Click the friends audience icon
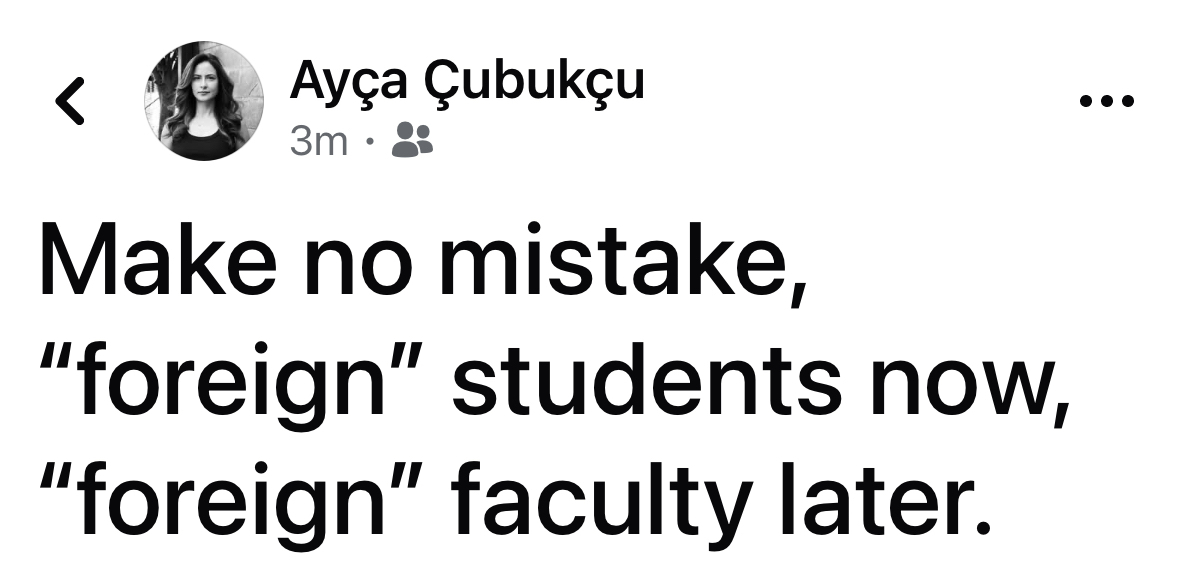 [412, 141]
